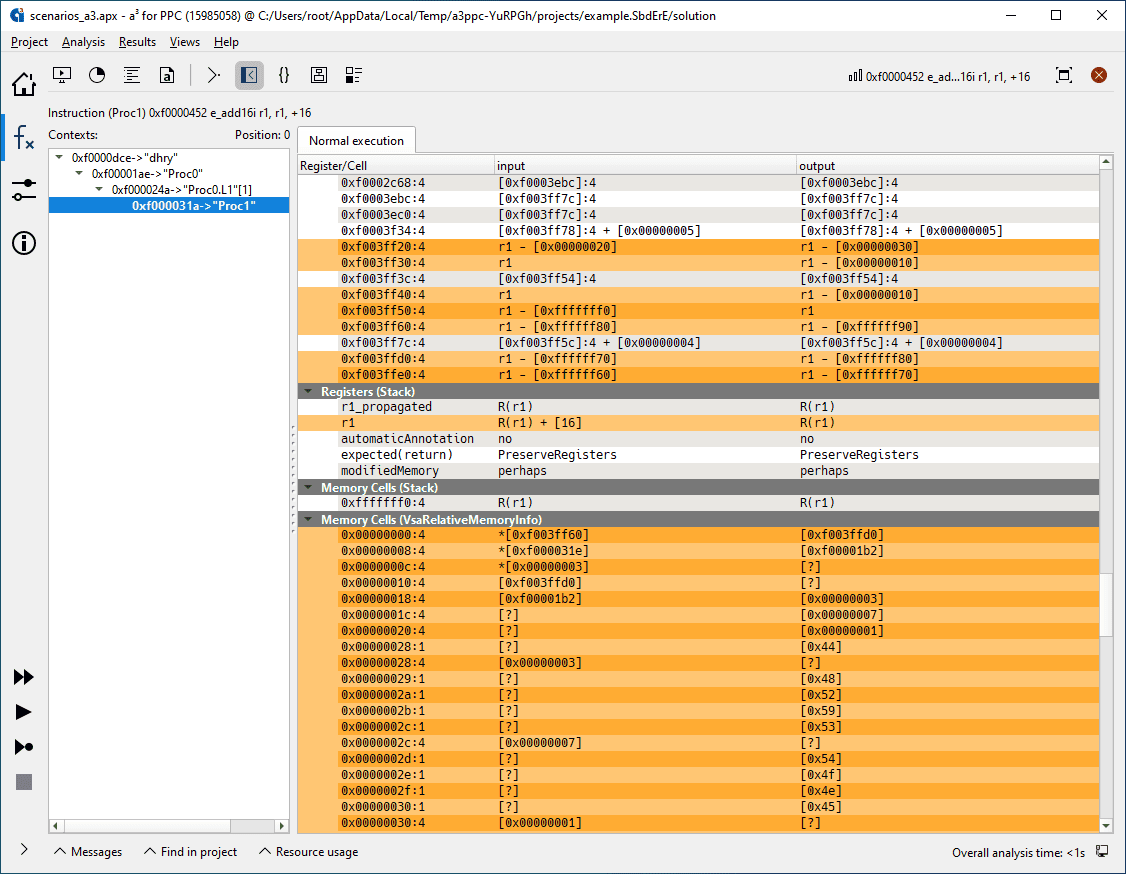Toggle the highlighted side panel toolbar icon

click(249, 75)
